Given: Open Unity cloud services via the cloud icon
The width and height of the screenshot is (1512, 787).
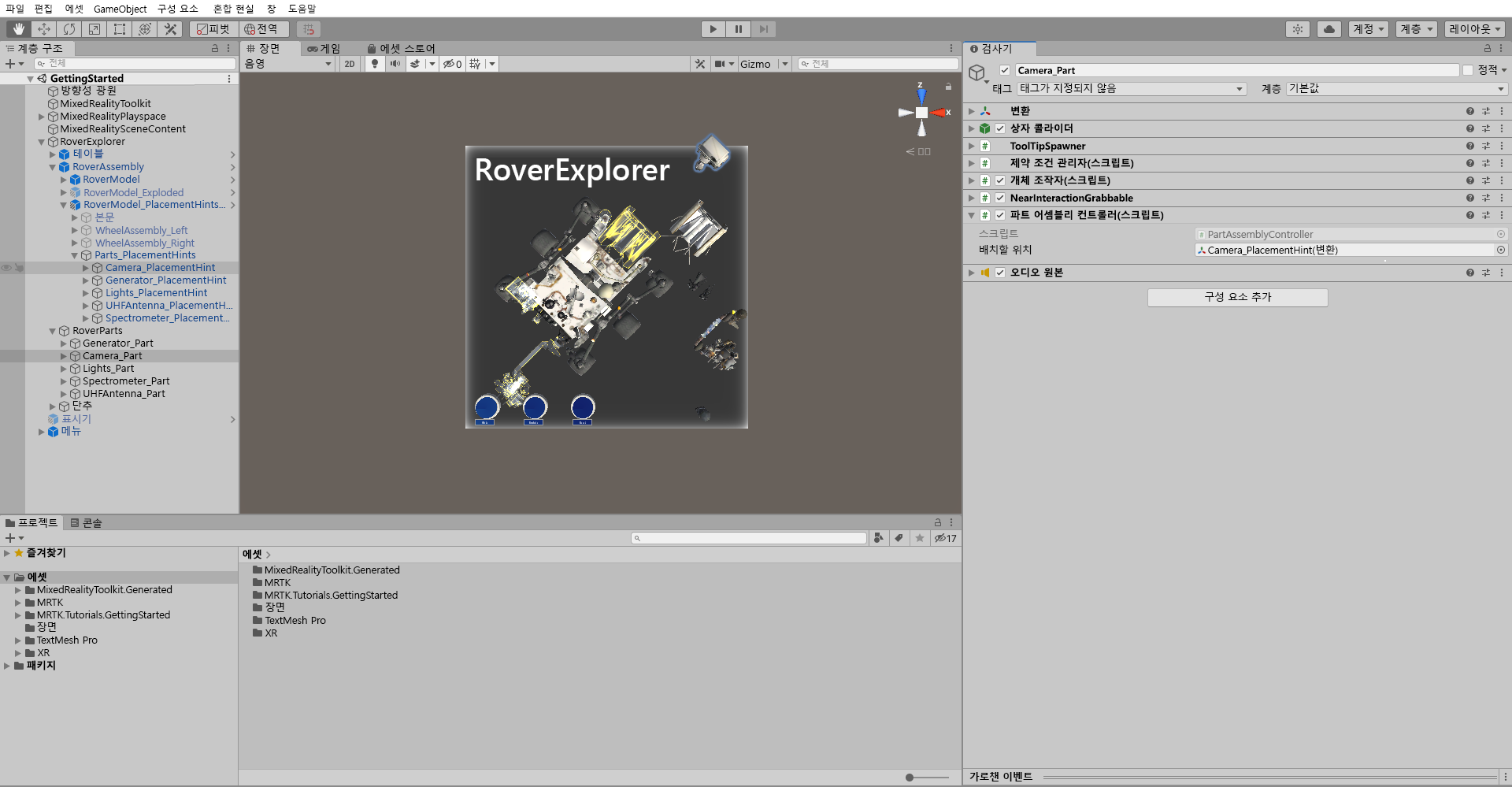Looking at the screenshot, I should tap(1330, 28).
